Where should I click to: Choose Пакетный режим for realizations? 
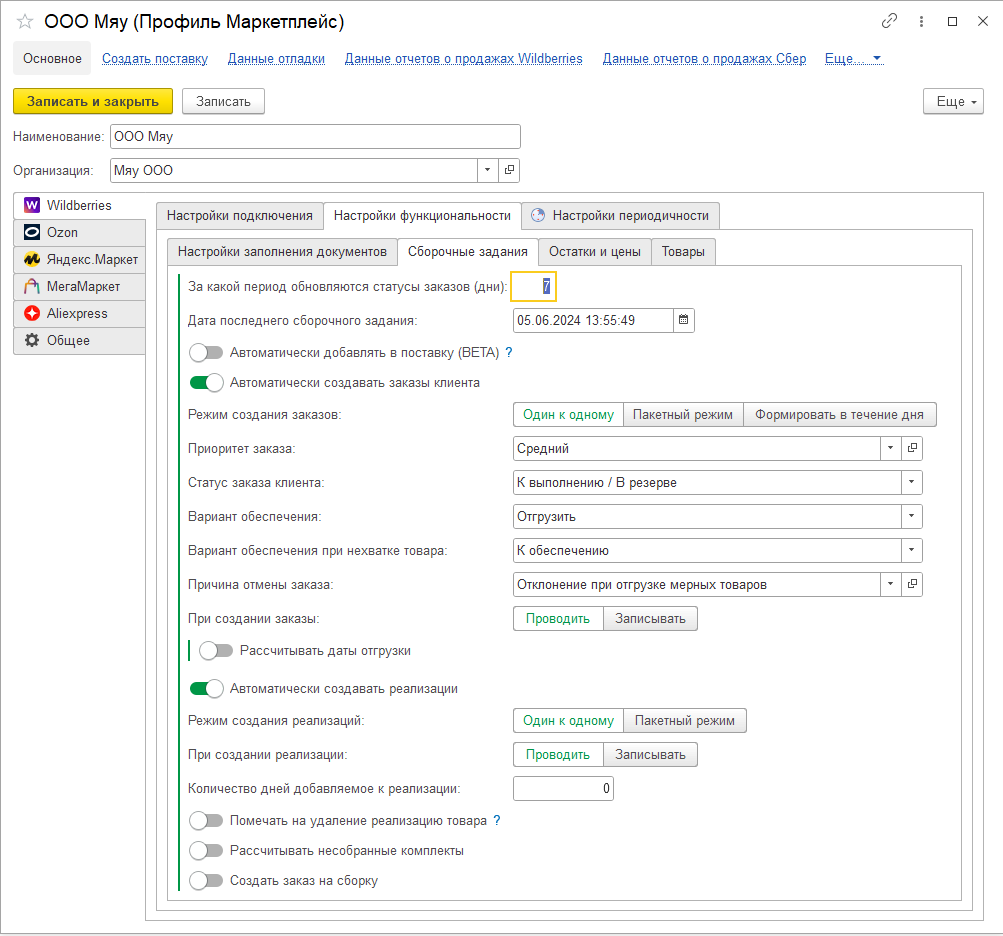tap(684, 720)
